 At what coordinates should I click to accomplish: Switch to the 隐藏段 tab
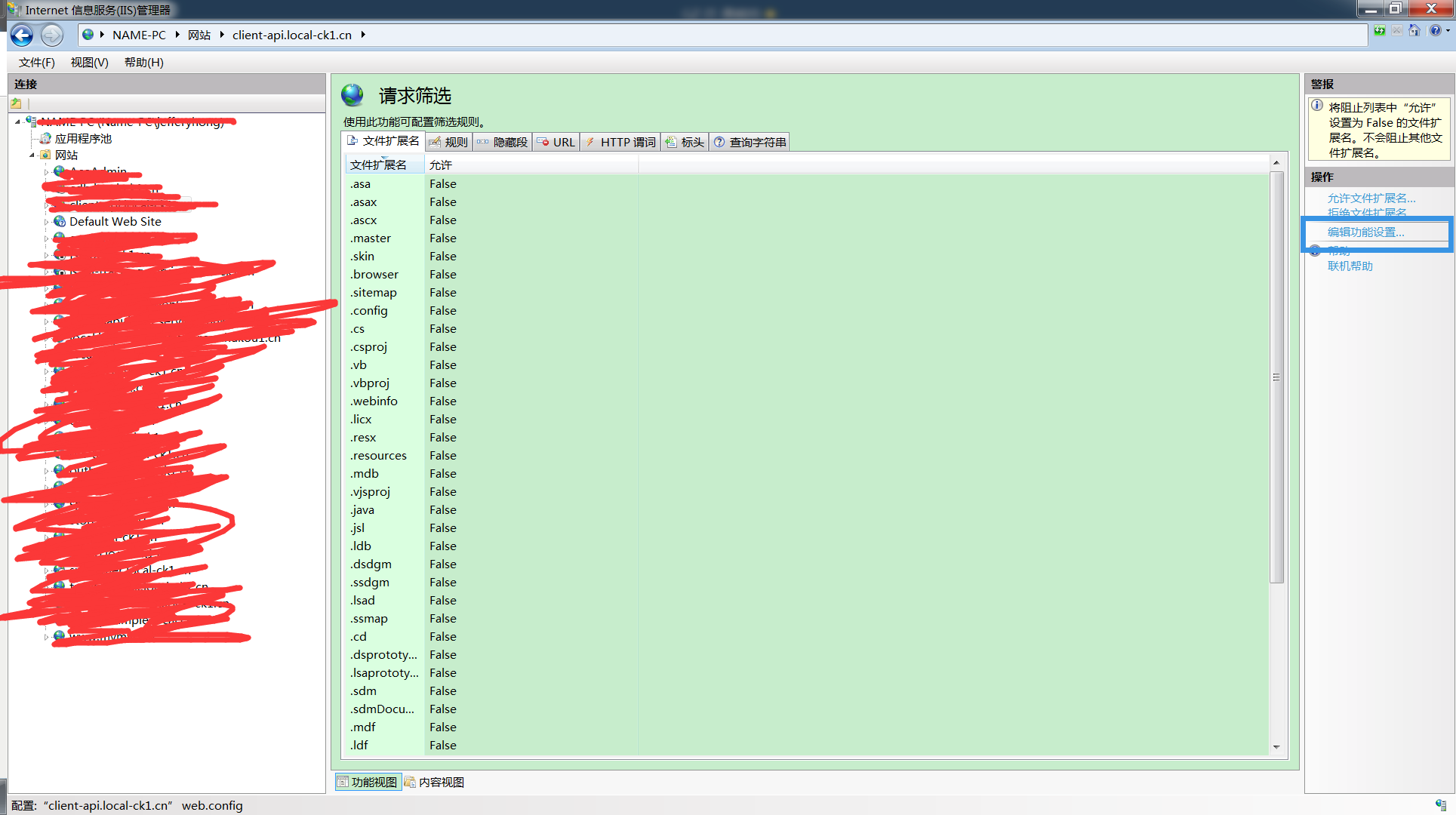click(x=502, y=142)
